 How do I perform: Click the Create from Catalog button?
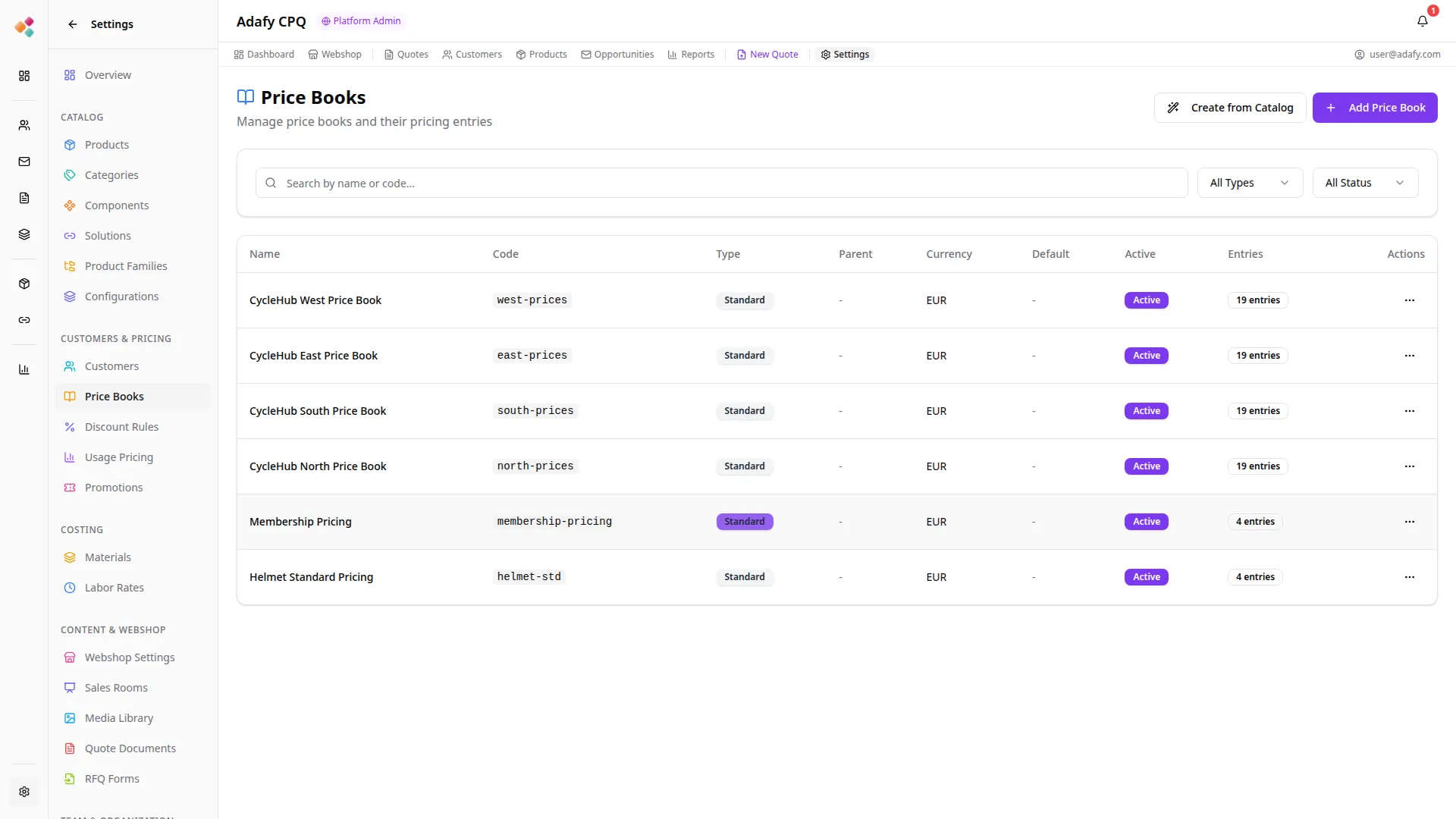pyautogui.click(x=1229, y=108)
